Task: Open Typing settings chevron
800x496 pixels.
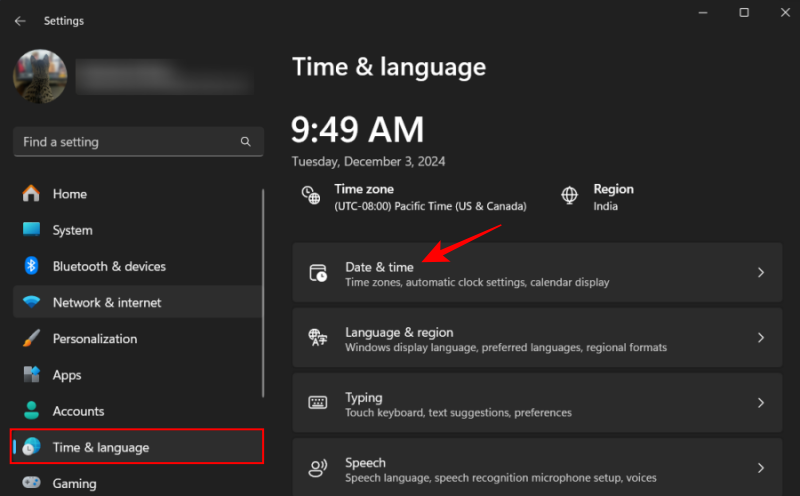Action: (760, 403)
